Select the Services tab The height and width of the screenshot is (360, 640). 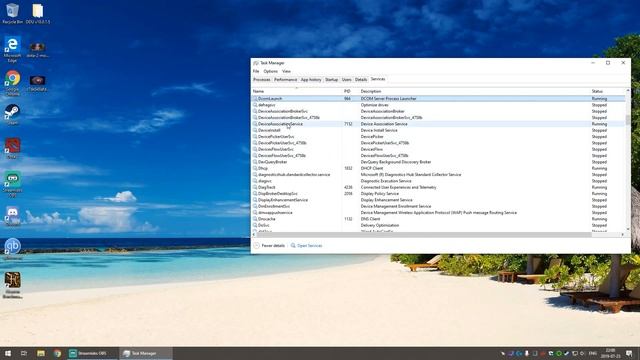(378, 79)
